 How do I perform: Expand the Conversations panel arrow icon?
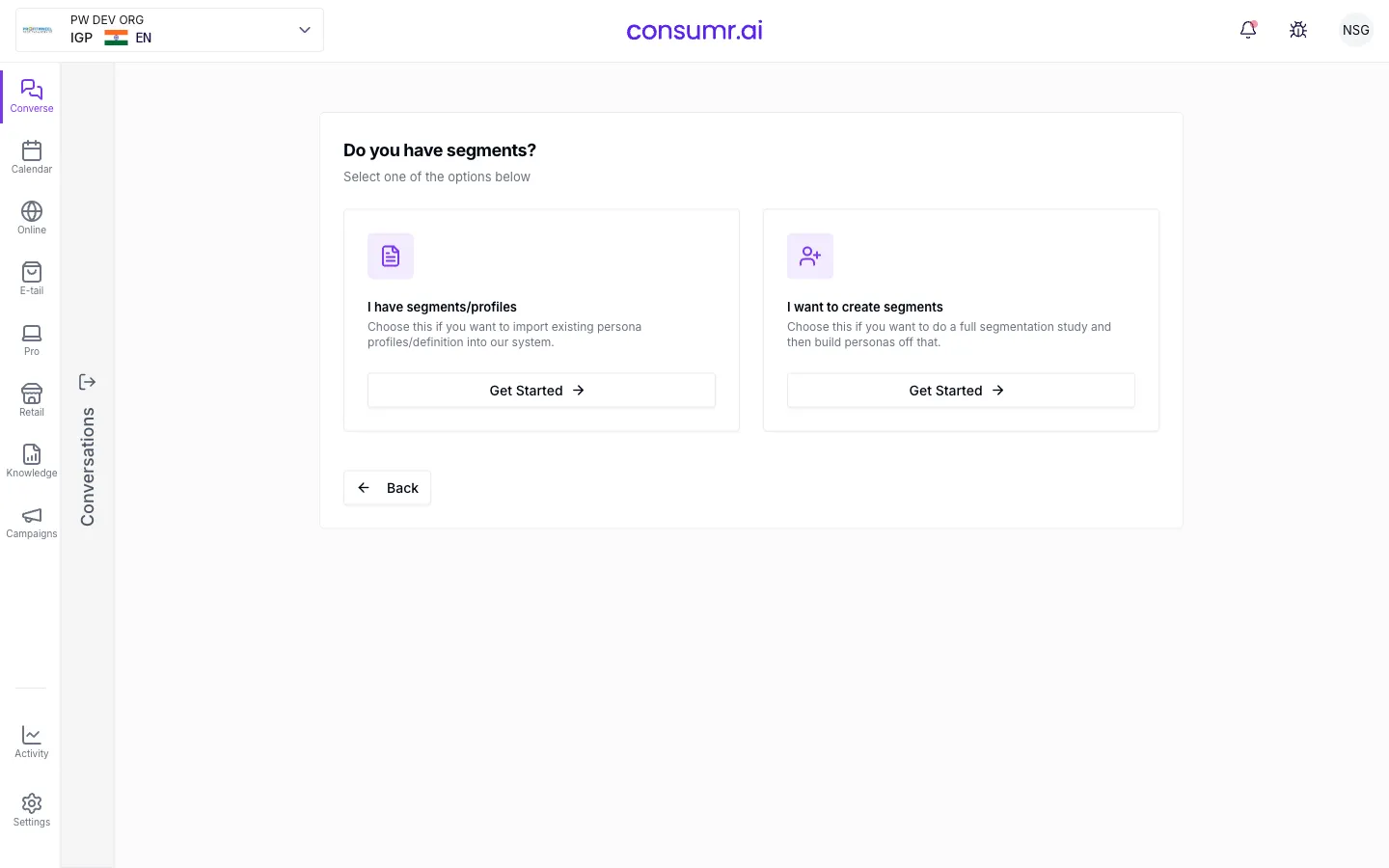[x=87, y=382]
